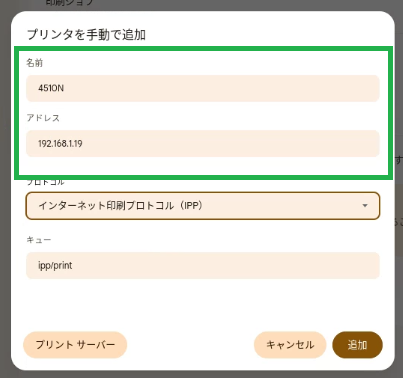
Task: Click the blank dialog area below キュー field
Action: pos(203,304)
